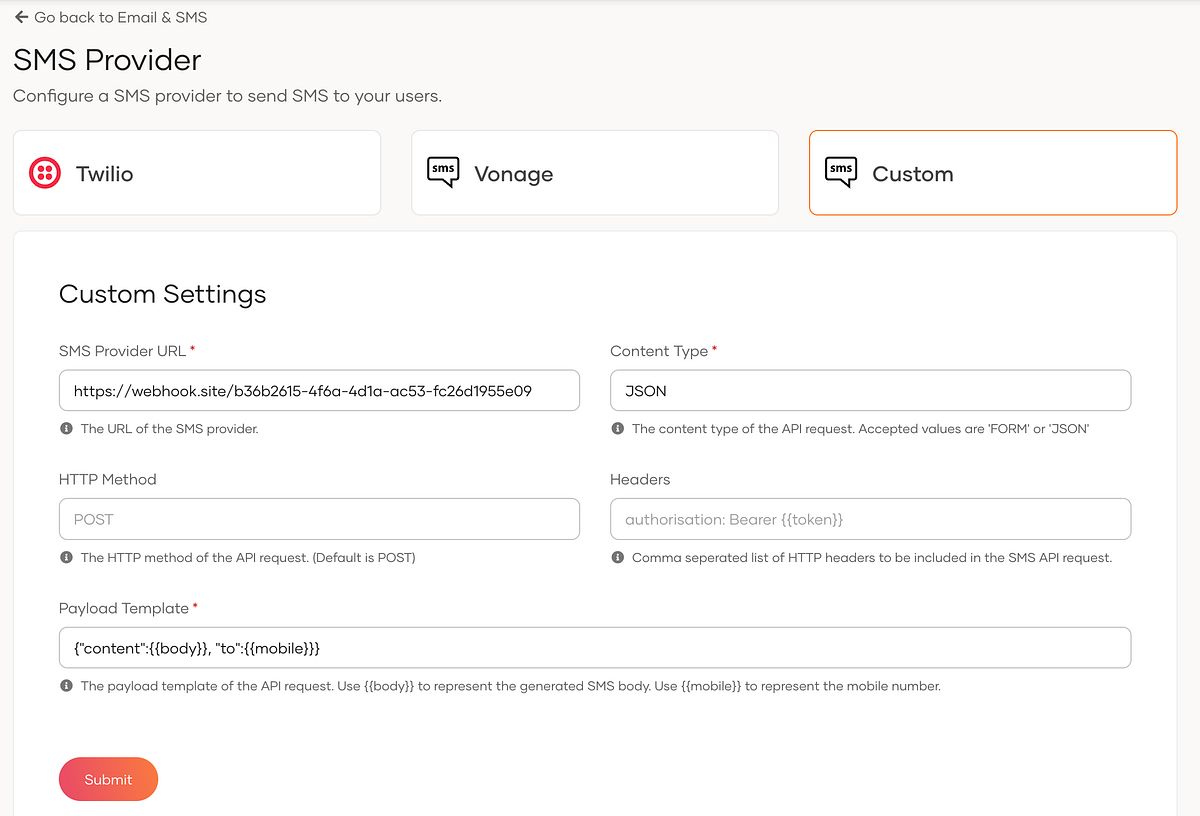Click info icon beside HTTP method hint

[x=66, y=557]
